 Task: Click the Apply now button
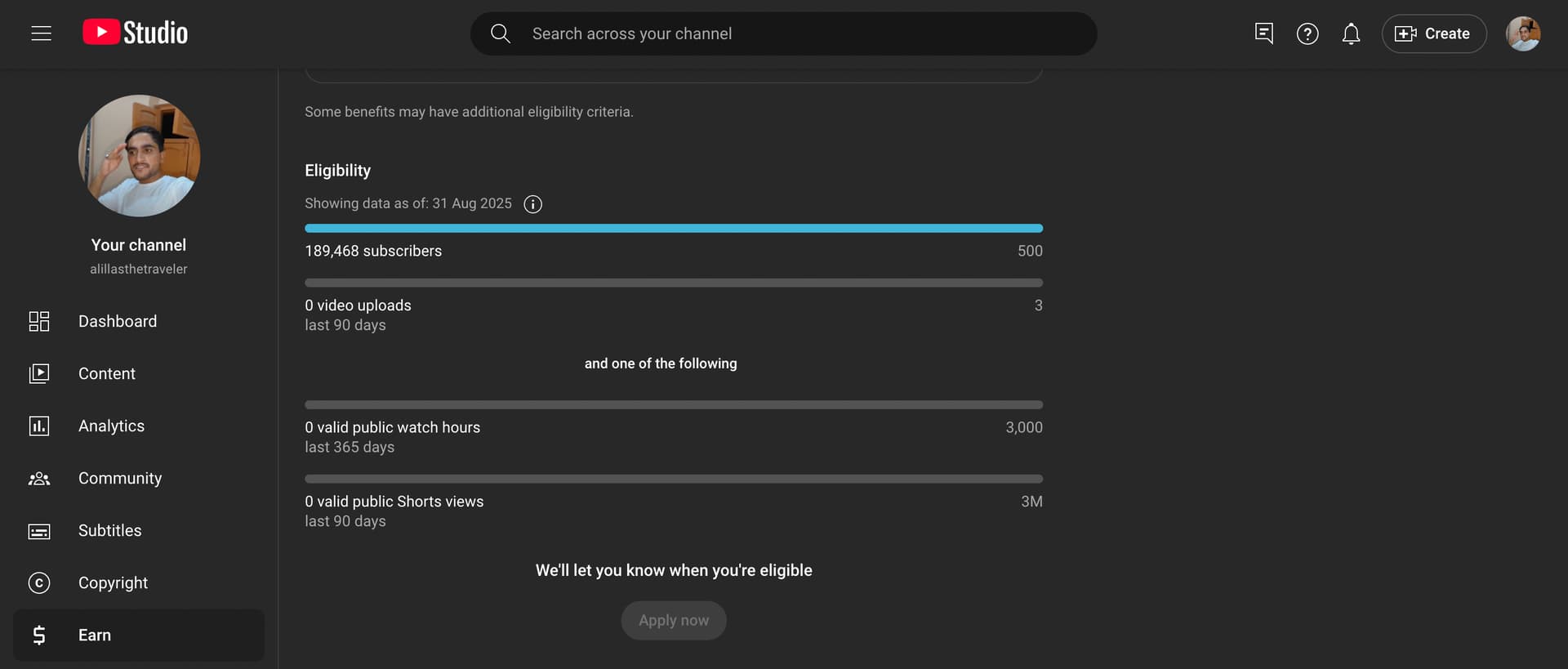pyautogui.click(x=673, y=620)
